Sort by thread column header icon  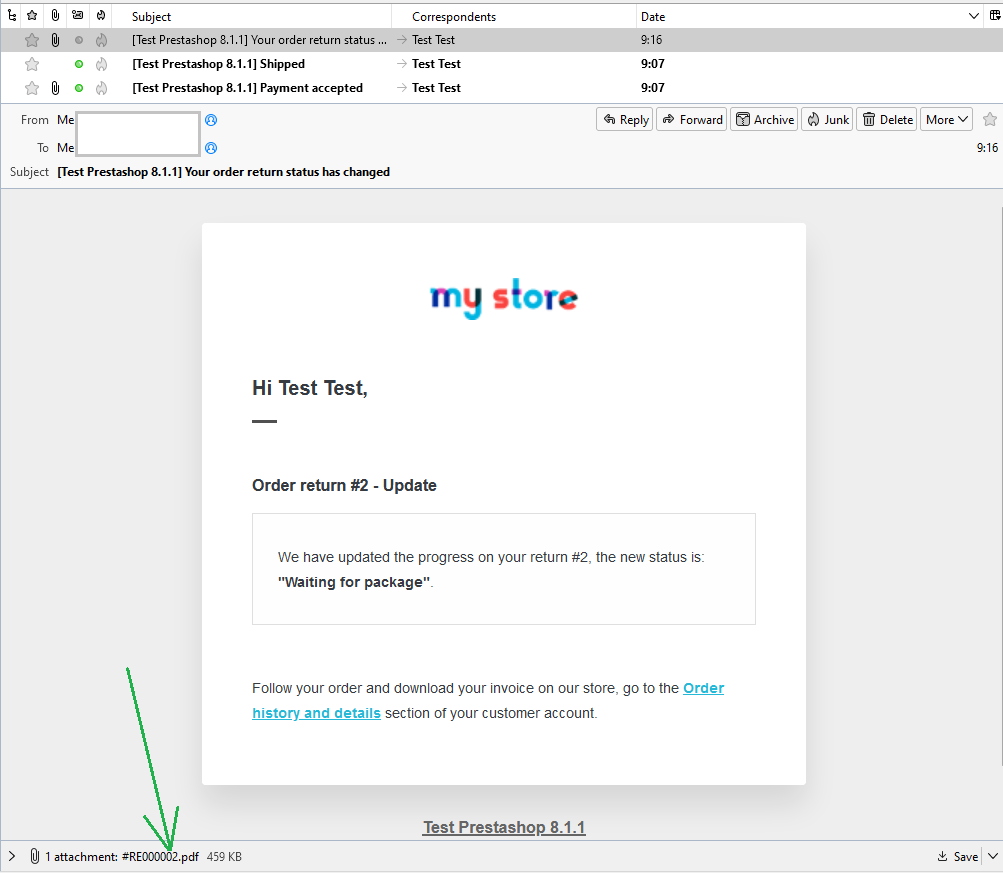[12, 15]
